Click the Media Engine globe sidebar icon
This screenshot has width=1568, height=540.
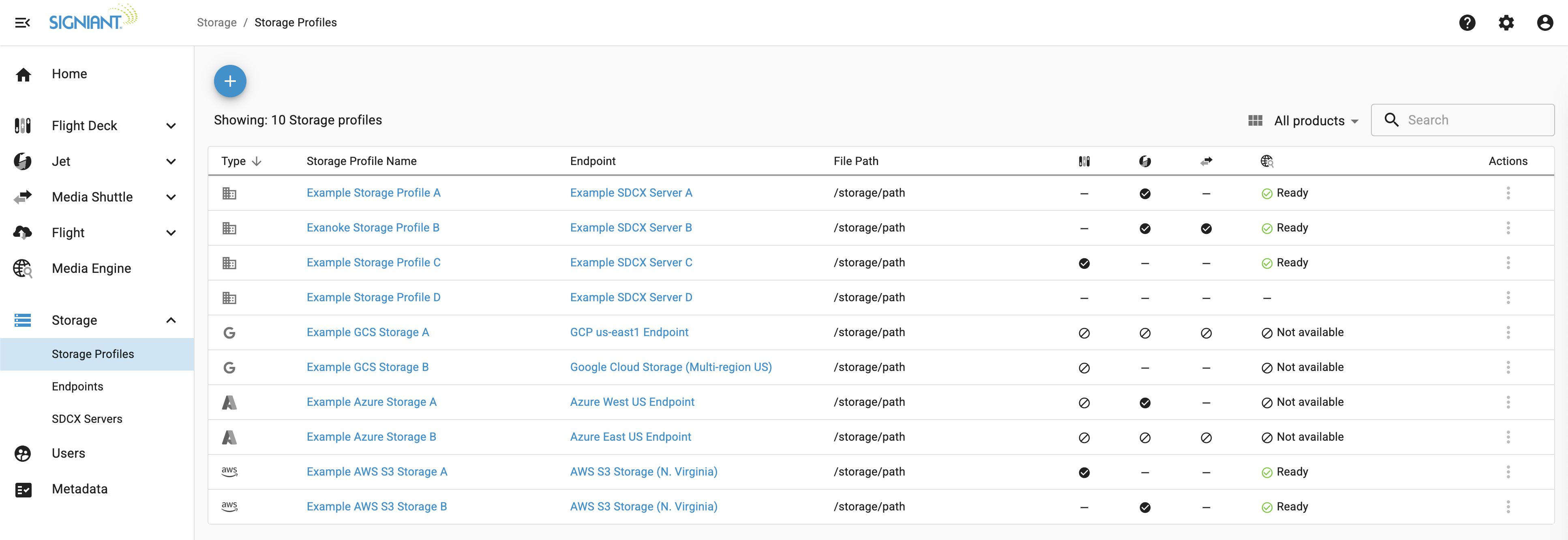point(23,268)
